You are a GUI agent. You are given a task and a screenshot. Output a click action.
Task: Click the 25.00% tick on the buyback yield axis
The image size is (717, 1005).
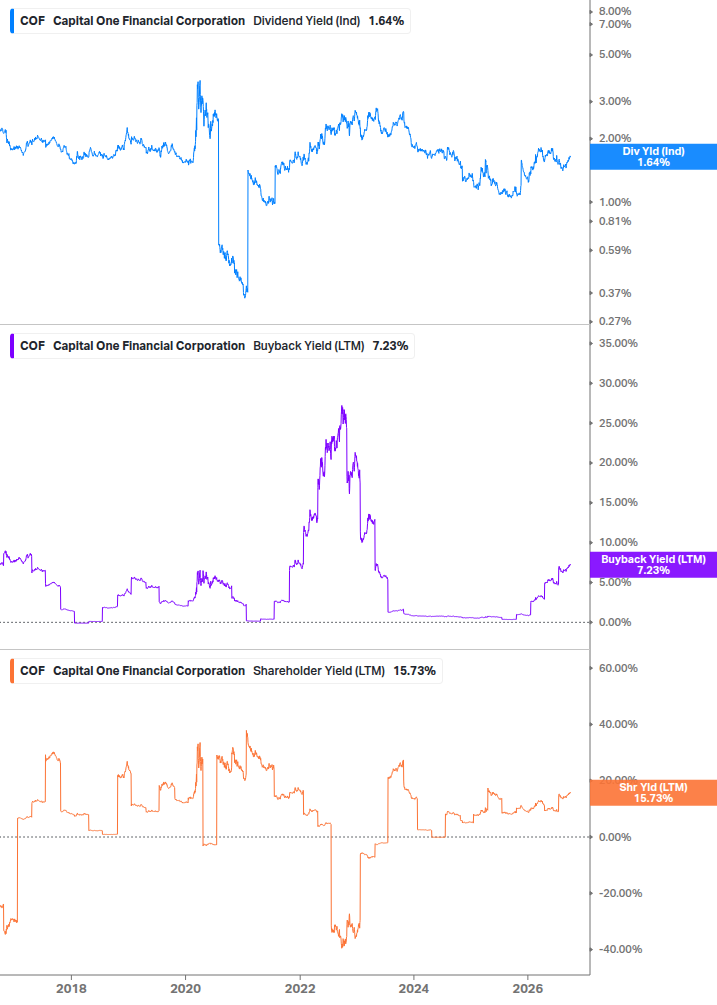[618, 424]
